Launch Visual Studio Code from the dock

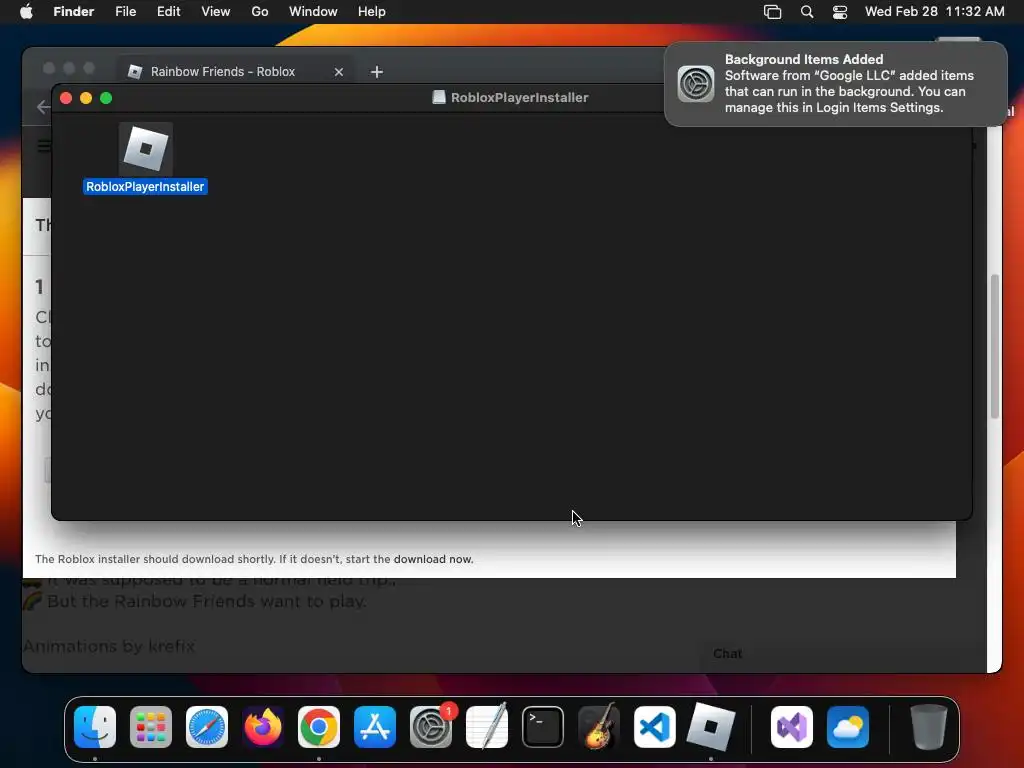(655, 726)
